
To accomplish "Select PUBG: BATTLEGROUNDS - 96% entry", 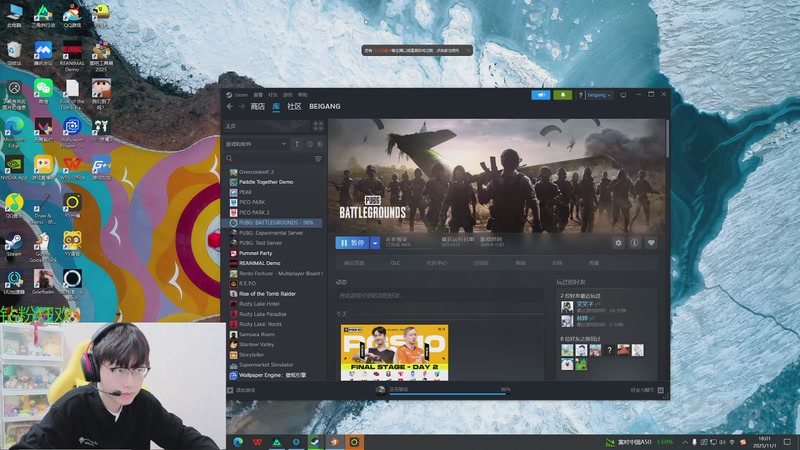I will point(273,223).
